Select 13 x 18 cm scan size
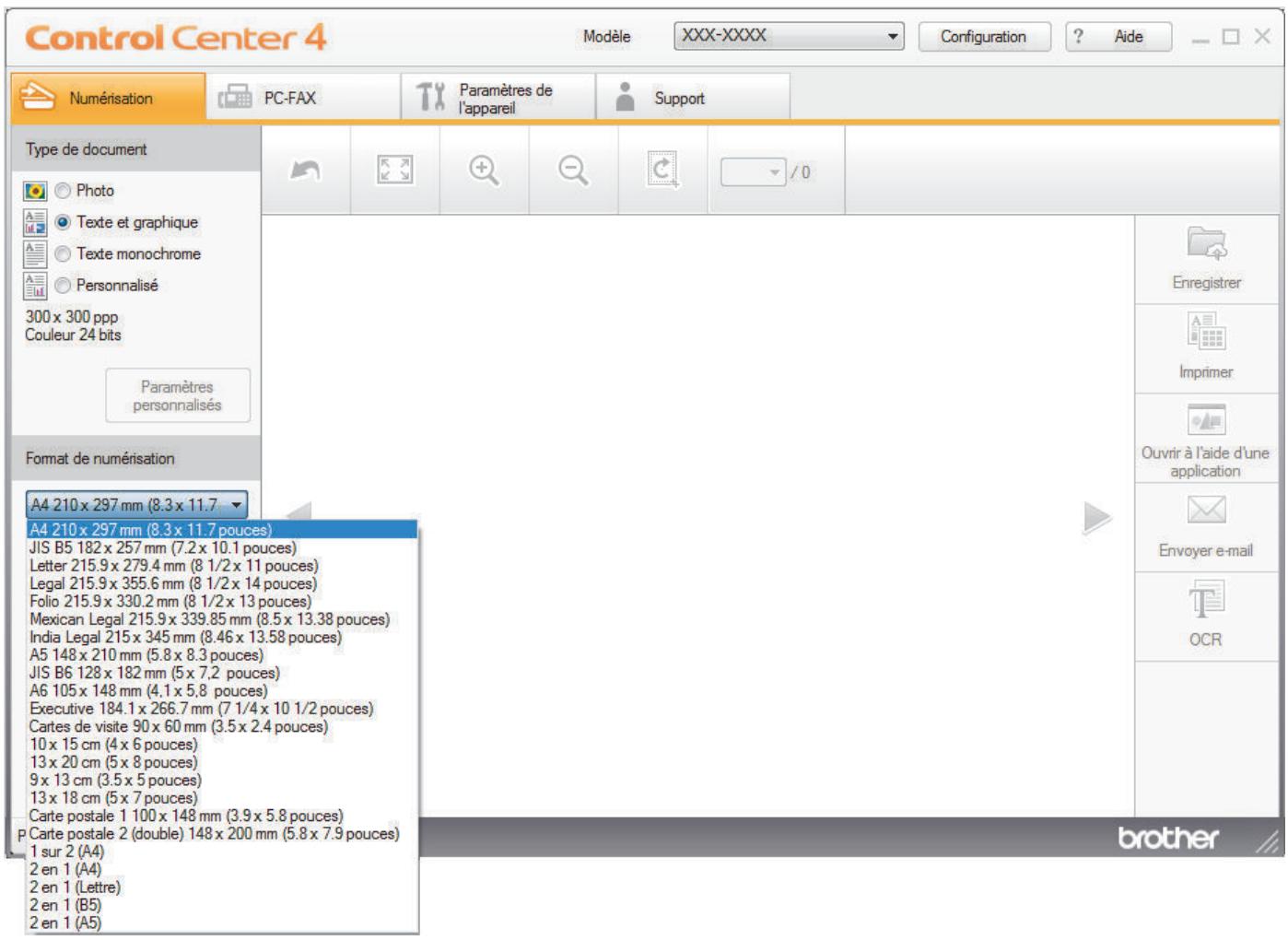This screenshot has width=1288, height=940. (222, 798)
